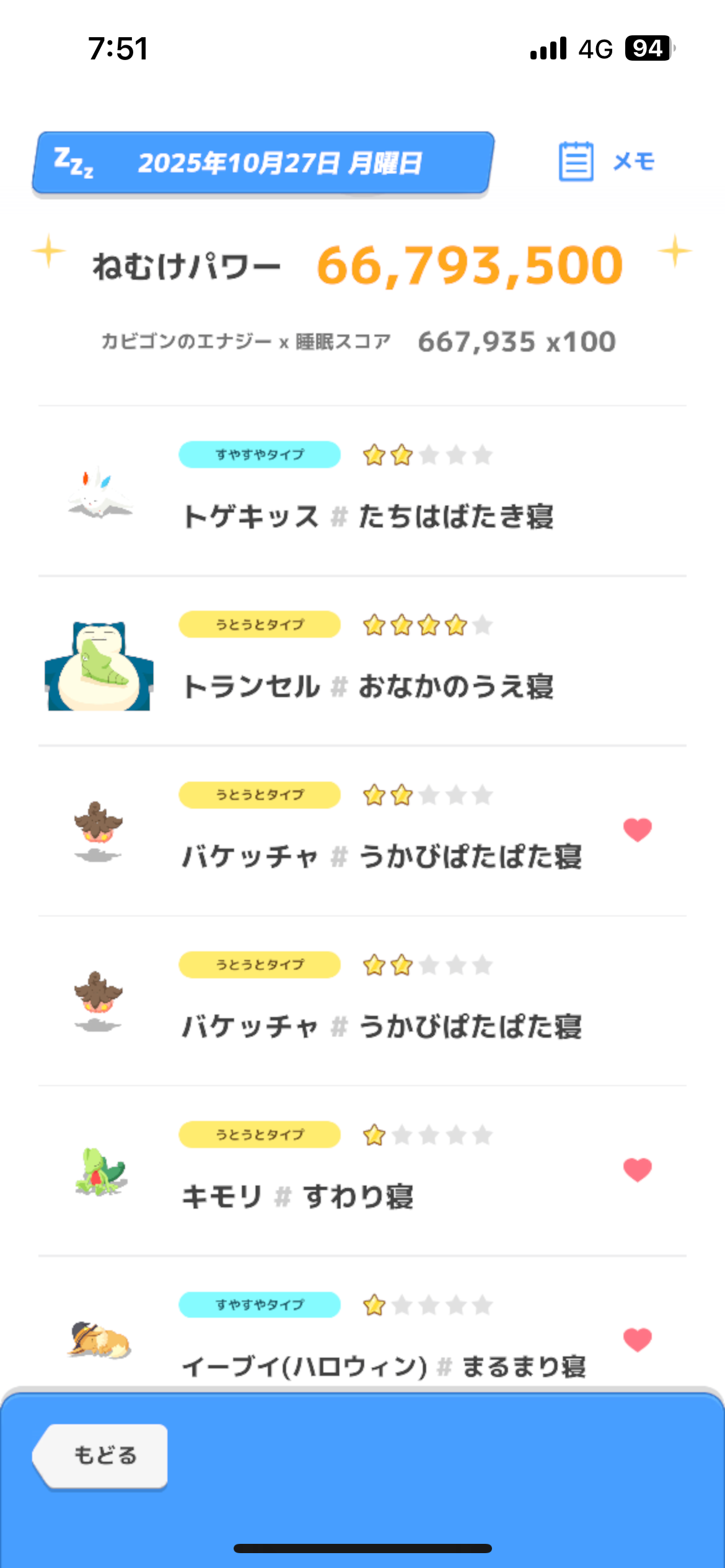This screenshot has height=1568, width=725.
Task: Toggle the favorite heart on first バケッチャ
Action: (637, 830)
